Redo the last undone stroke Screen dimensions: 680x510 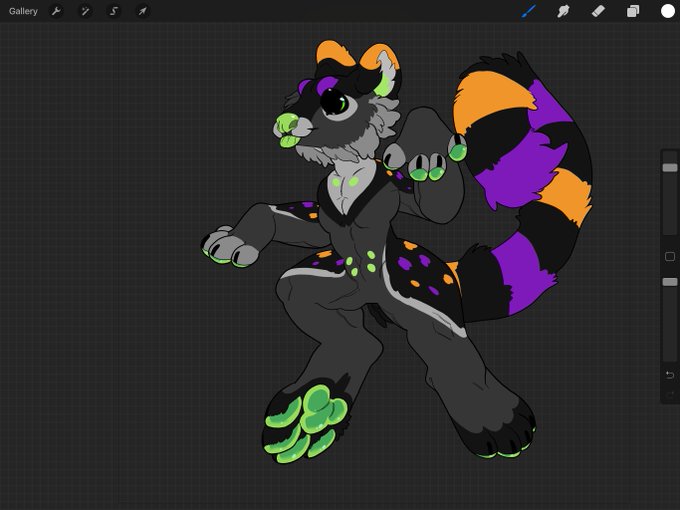670,393
